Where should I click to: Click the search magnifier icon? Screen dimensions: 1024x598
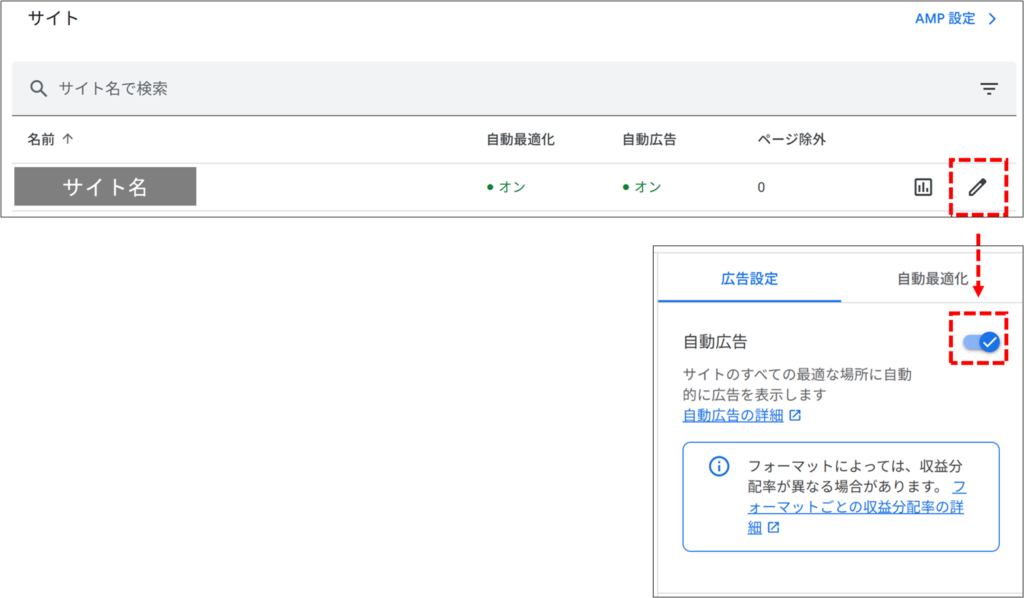pyautogui.click(x=38, y=88)
